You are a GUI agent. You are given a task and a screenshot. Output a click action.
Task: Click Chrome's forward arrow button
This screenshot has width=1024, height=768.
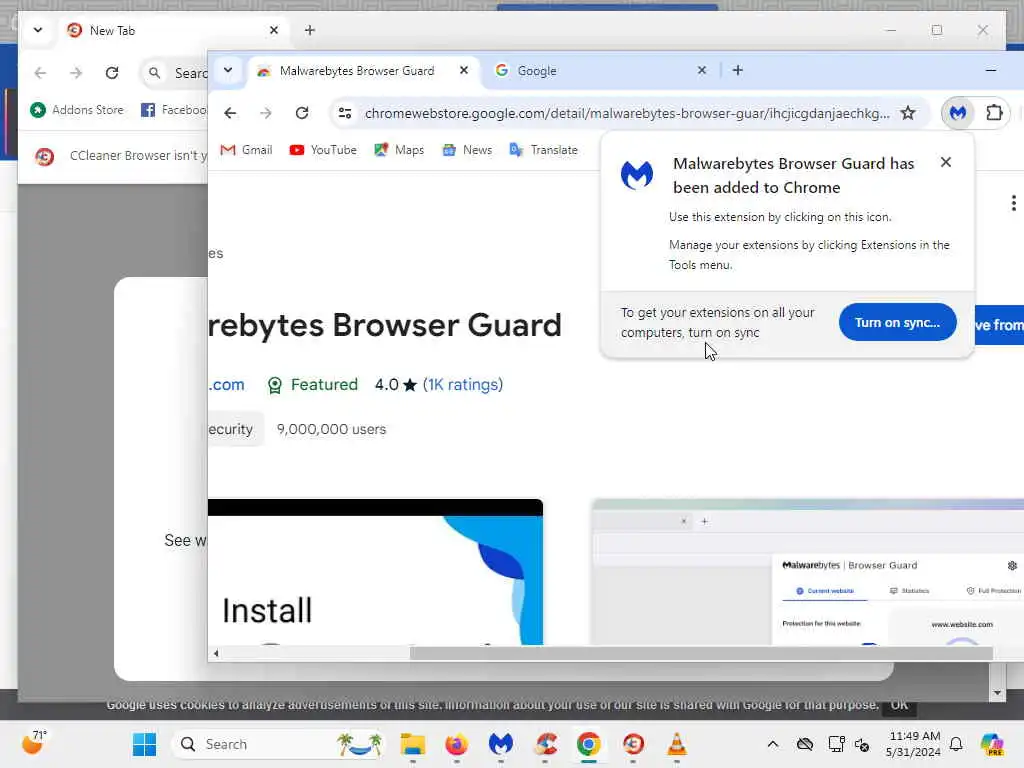(x=265, y=113)
